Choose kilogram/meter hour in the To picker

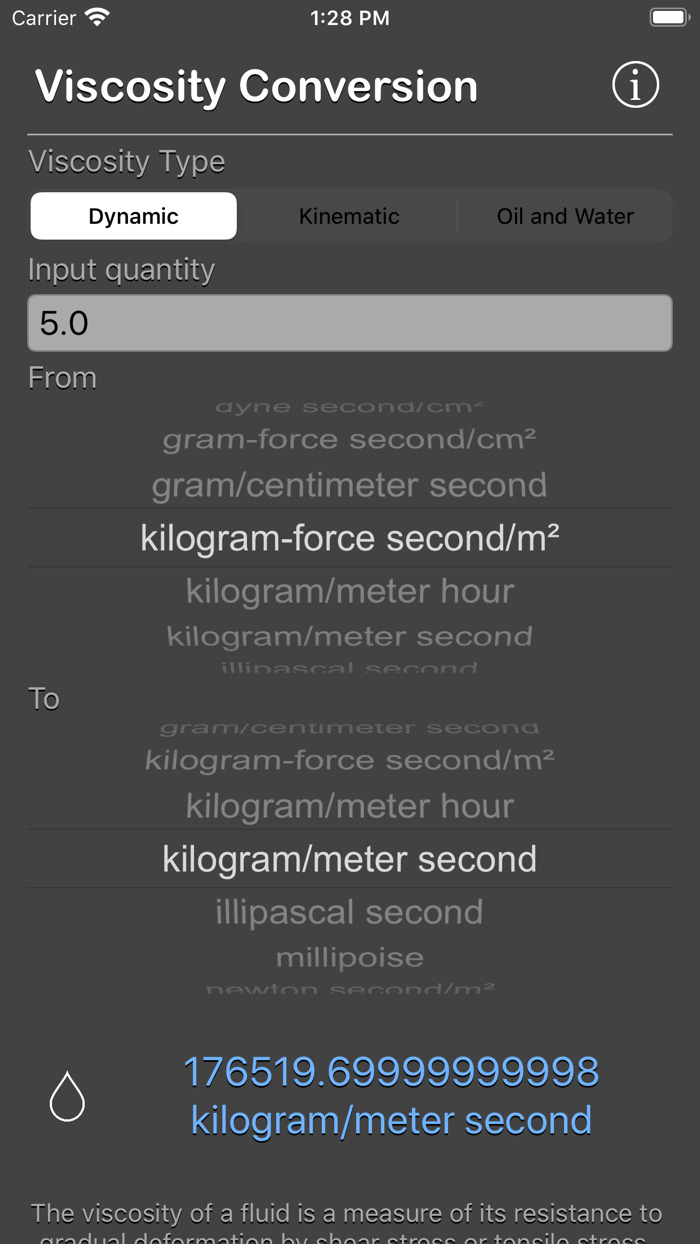tap(350, 805)
